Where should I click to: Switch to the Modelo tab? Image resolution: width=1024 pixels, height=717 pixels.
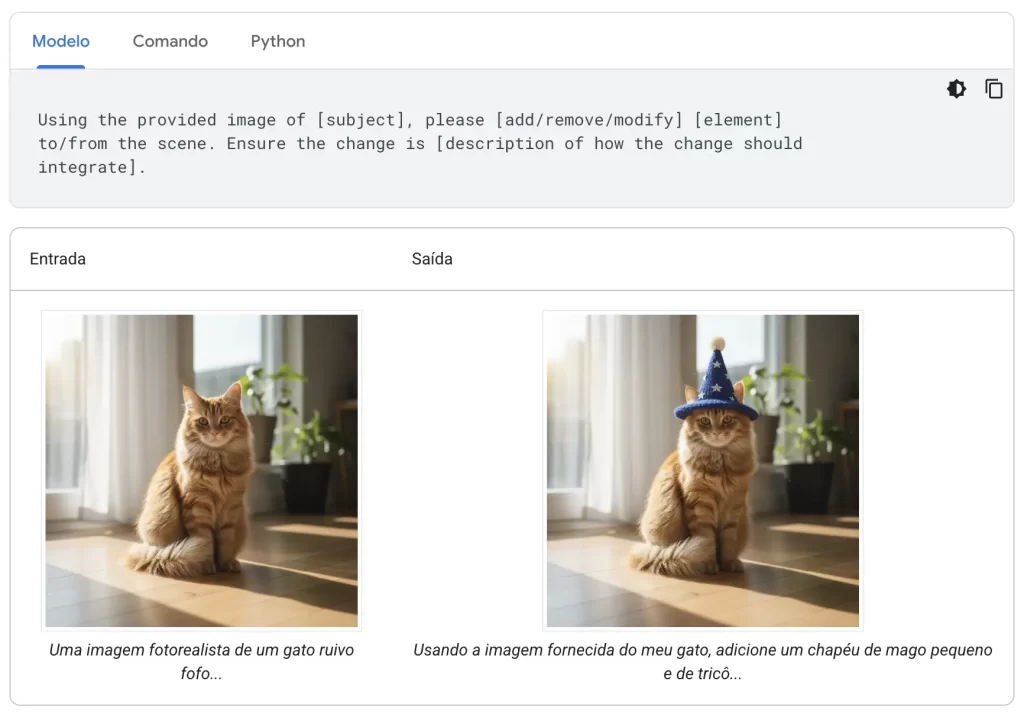(x=61, y=41)
